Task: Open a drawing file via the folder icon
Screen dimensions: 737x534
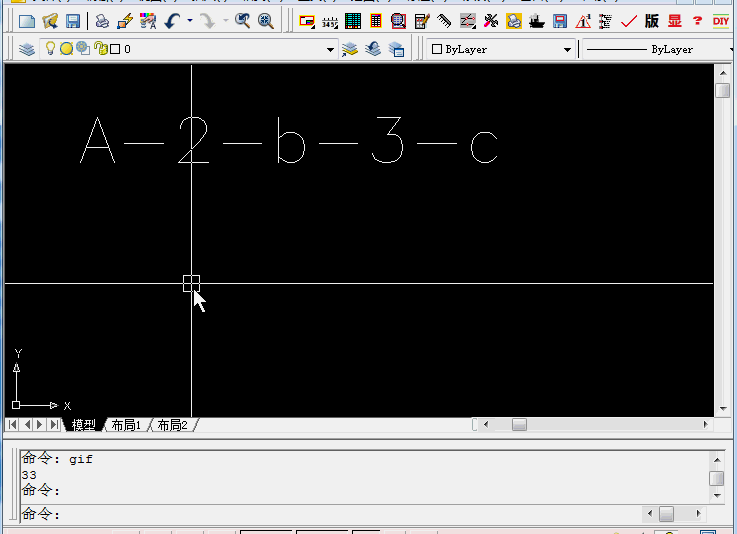Action: [x=50, y=21]
